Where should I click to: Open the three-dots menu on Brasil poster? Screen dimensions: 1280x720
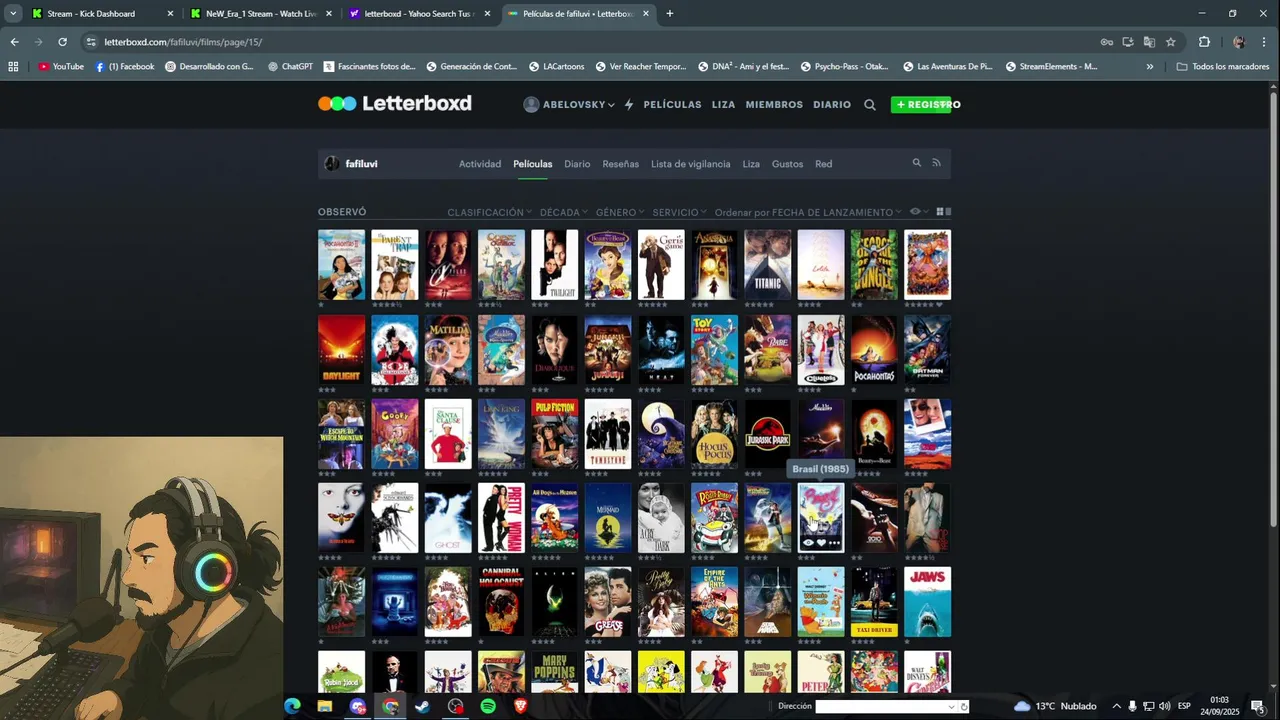(834, 542)
